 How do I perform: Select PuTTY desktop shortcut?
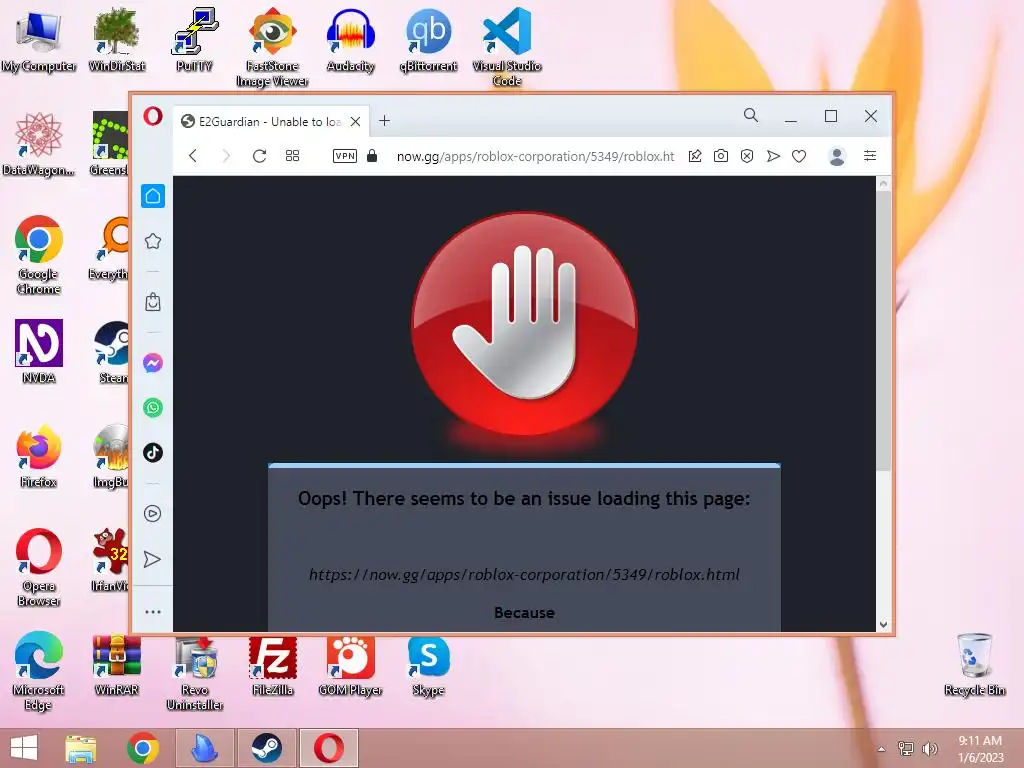194,40
